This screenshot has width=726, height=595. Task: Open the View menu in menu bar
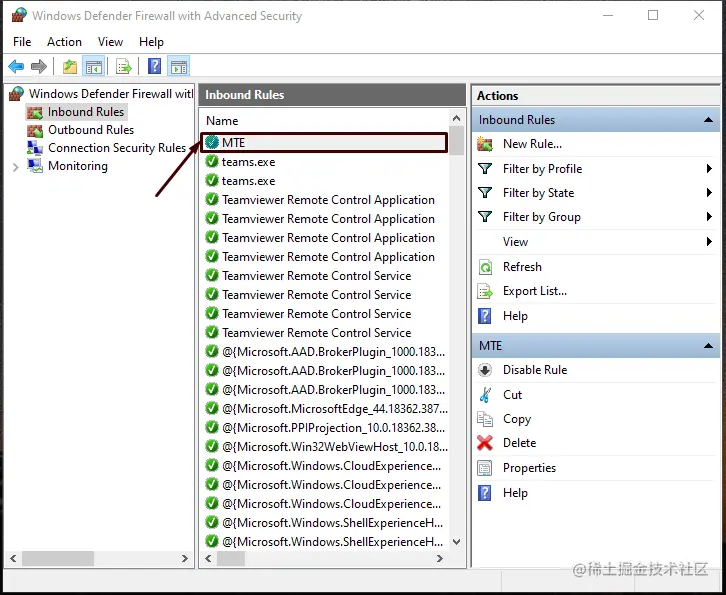tap(110, 42)
